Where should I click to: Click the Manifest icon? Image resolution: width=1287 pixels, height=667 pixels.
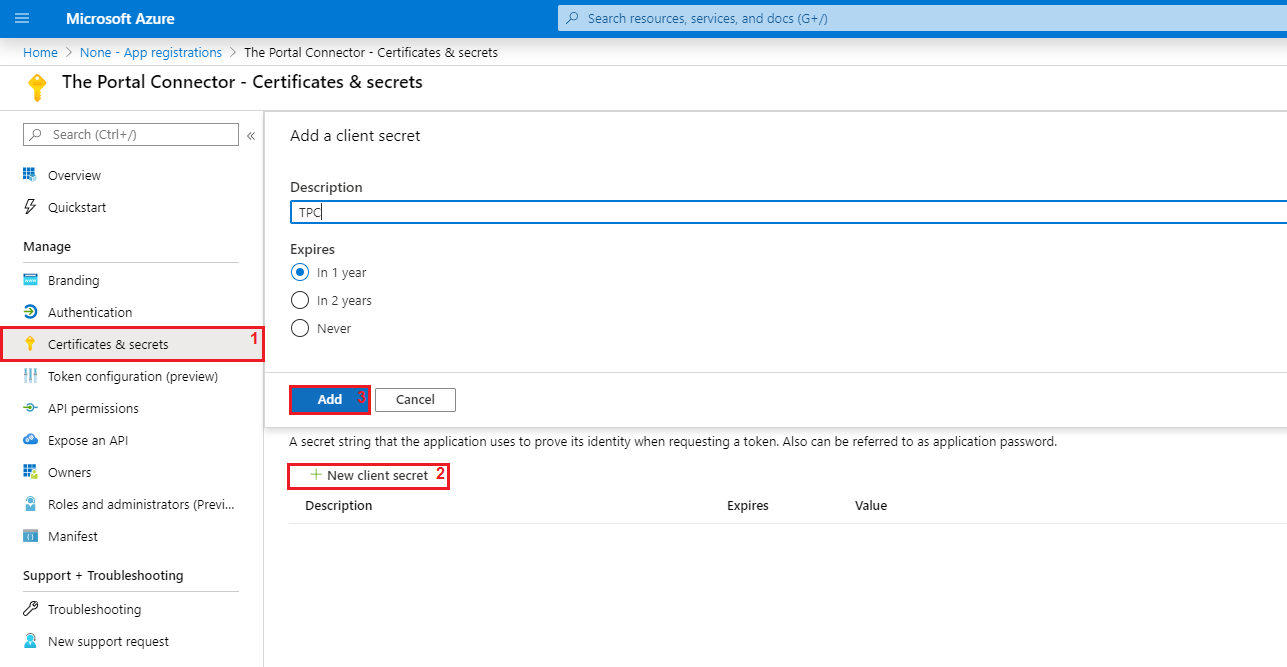30,536
